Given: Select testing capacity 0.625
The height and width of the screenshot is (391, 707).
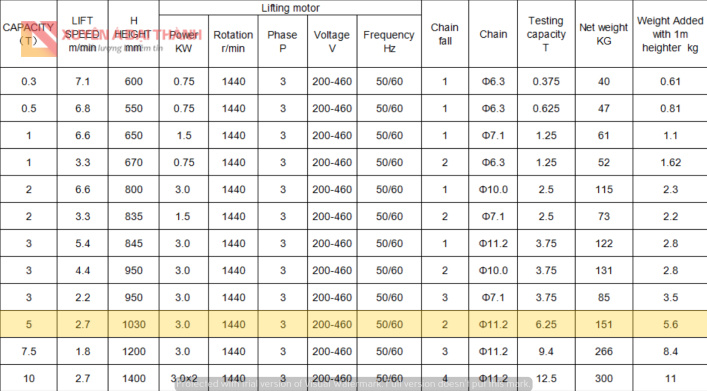Looking at the screenshot, I should 546,109.
